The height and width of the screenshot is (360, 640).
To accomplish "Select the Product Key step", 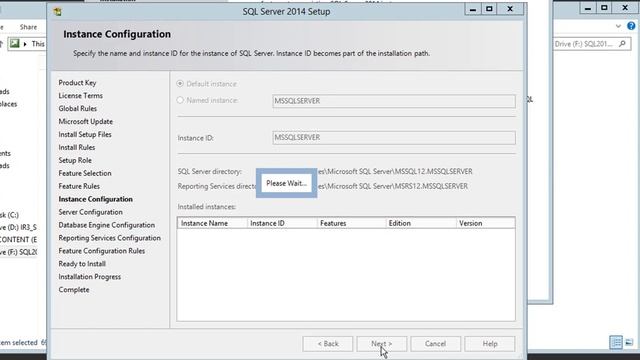I will (x=77, y=82).
